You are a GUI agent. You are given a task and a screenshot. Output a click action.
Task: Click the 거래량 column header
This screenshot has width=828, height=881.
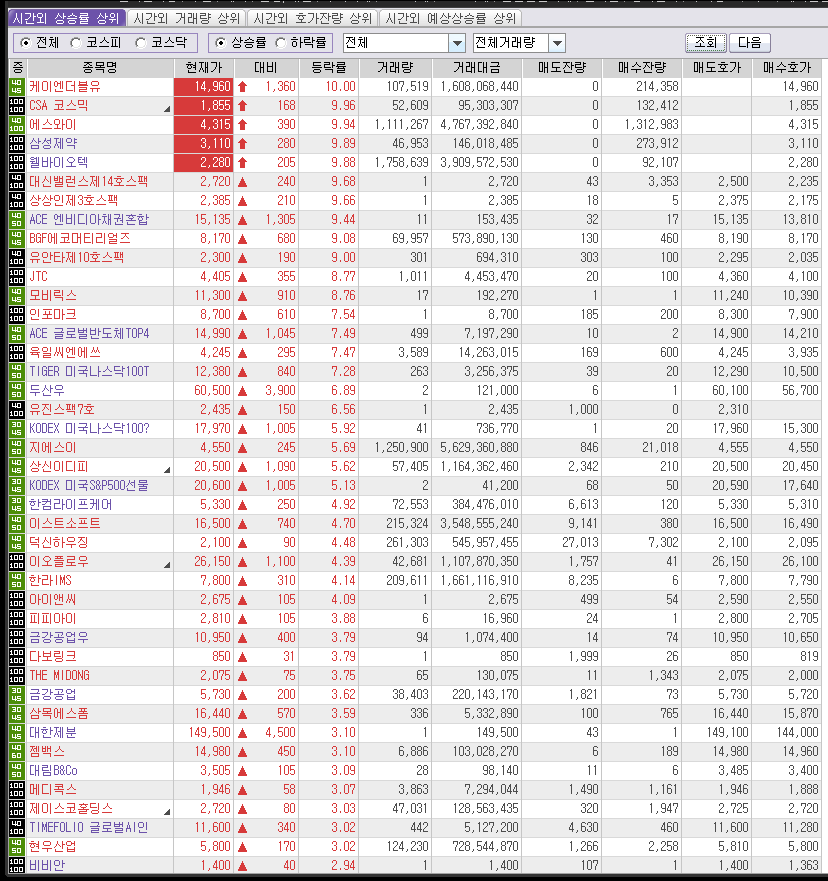click(395, 68)
